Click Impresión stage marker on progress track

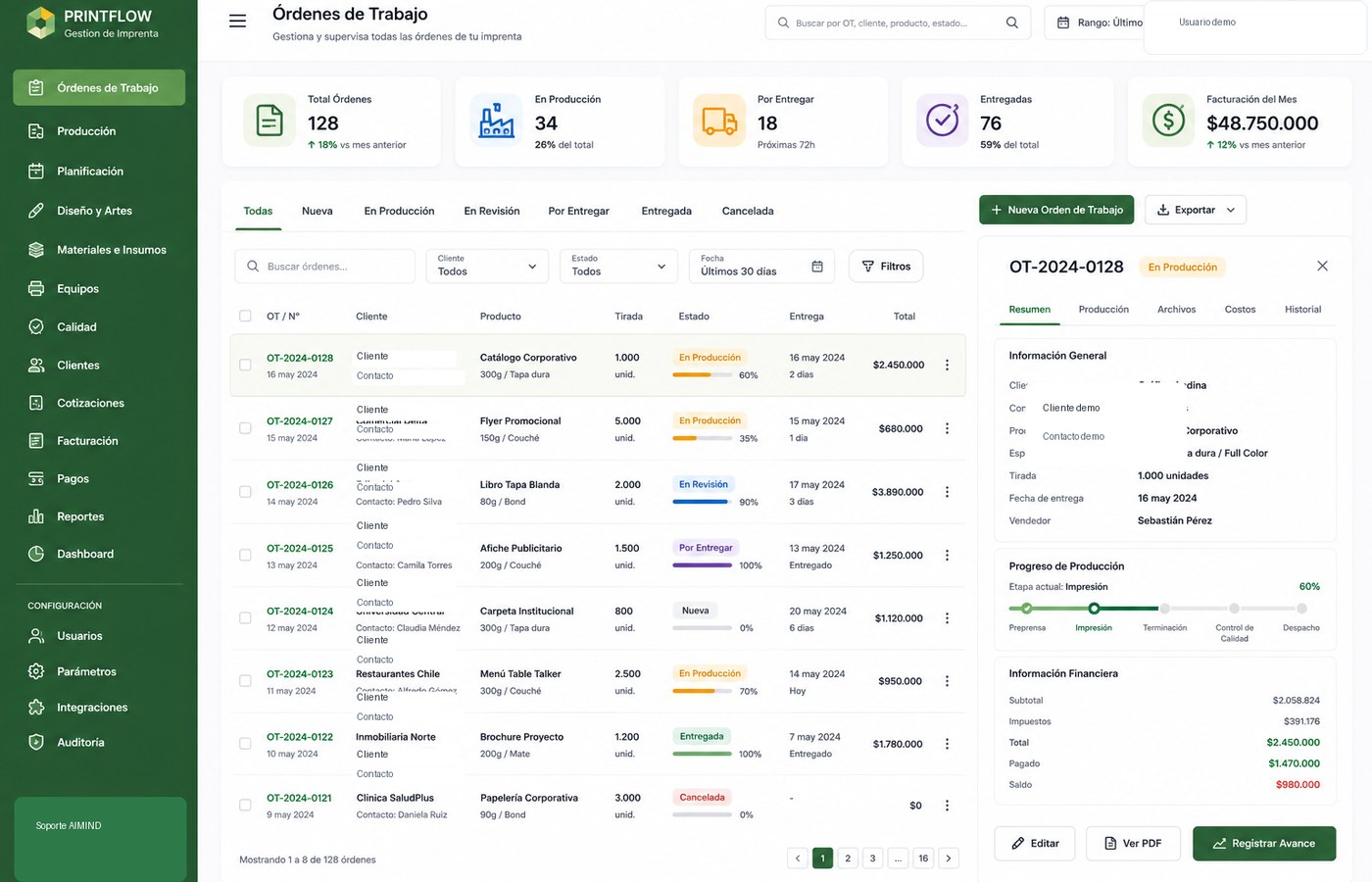(1094, 609)
